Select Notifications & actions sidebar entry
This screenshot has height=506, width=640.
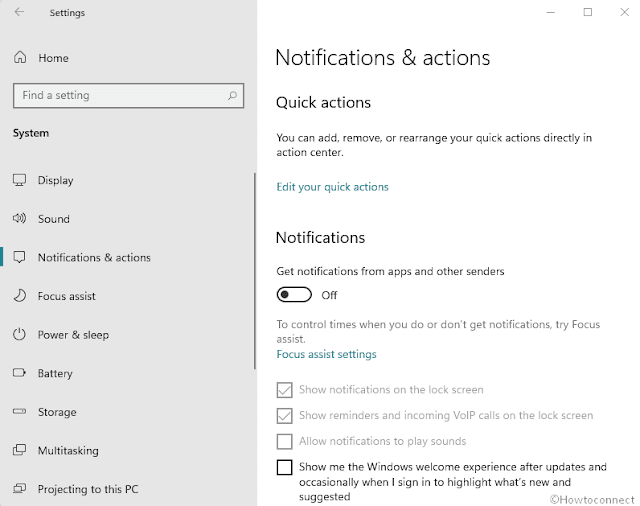coord(94,257)
